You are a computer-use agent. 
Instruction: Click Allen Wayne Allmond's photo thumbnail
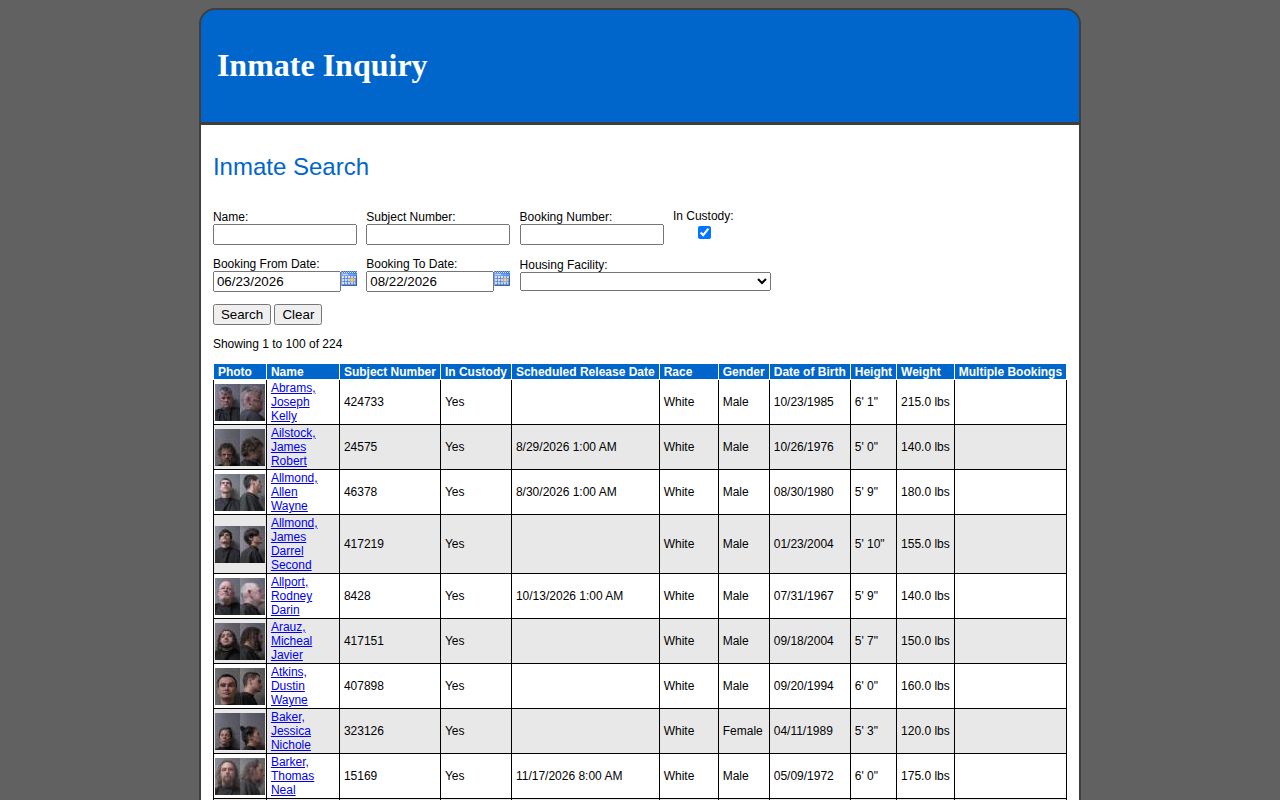tap(240, 492)
